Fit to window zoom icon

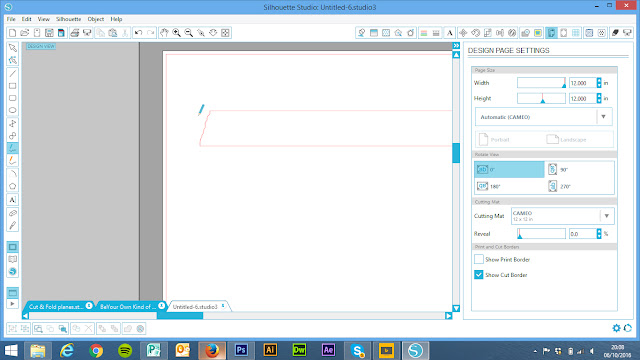click(x=225, y=33)
